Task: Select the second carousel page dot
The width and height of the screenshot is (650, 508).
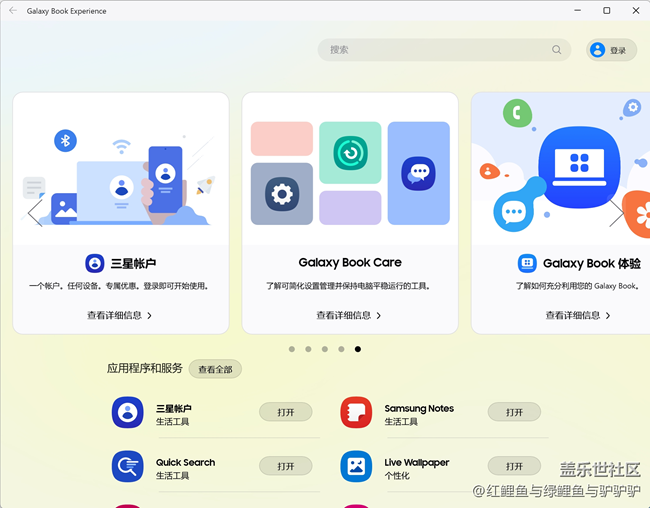Action: 308,349
